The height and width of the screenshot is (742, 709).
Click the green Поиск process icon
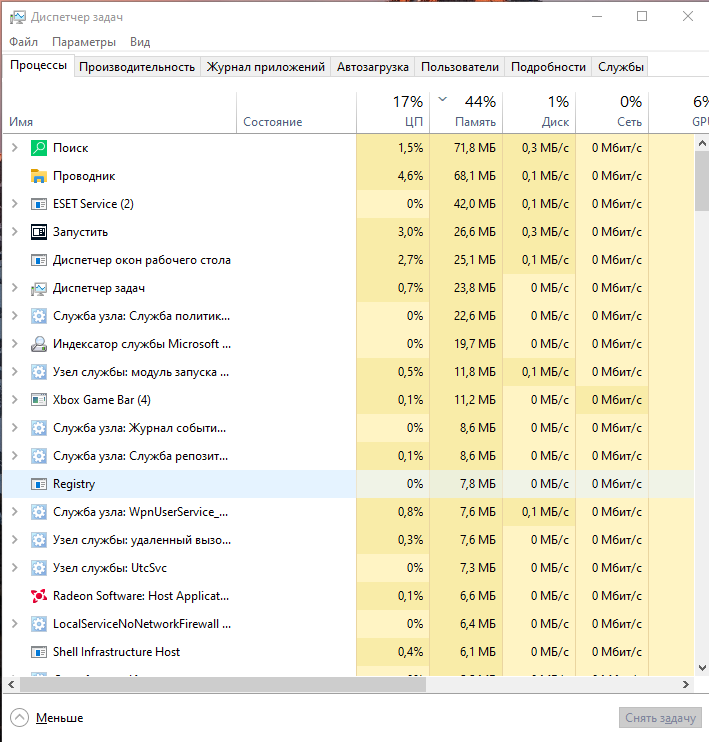[x=39, y=148]
